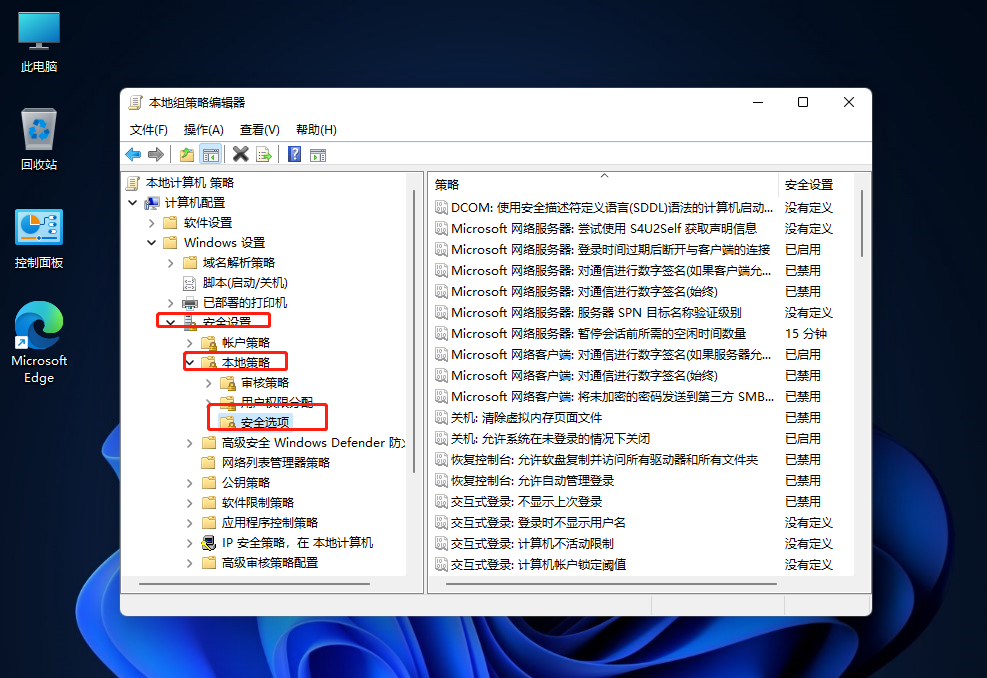Screen dimensions: 987x678
Task: Click the title bar 本地组策略编辑器 app icon
Action: (x=135, y=103)
